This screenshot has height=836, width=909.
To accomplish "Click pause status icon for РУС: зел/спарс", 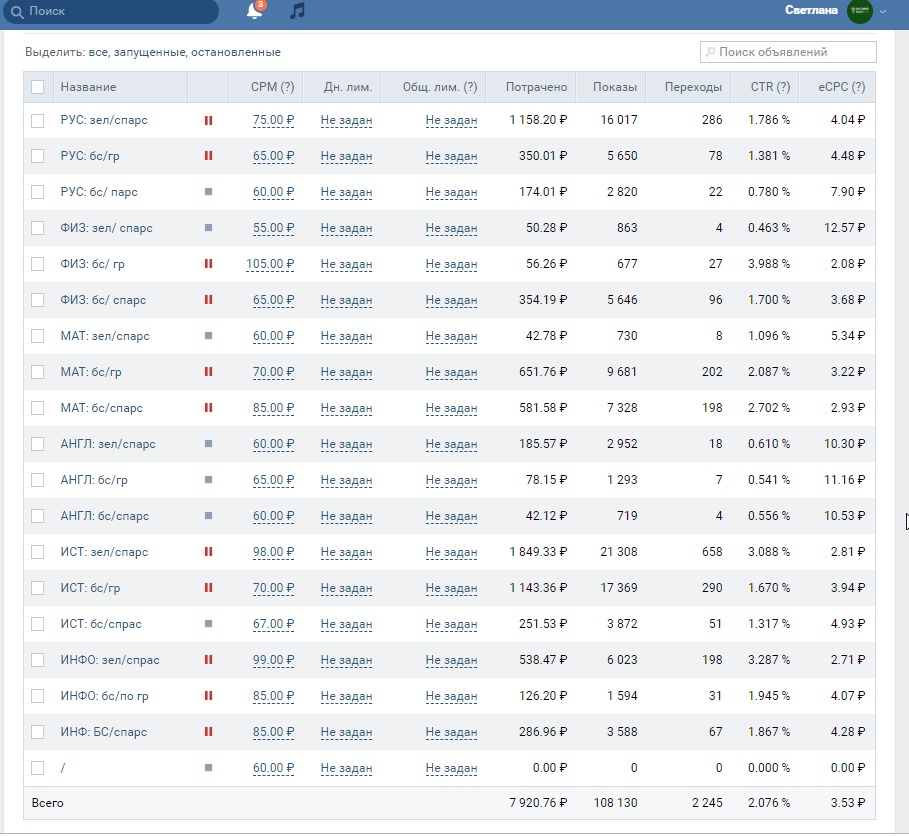I will click(x=208, y=121).
